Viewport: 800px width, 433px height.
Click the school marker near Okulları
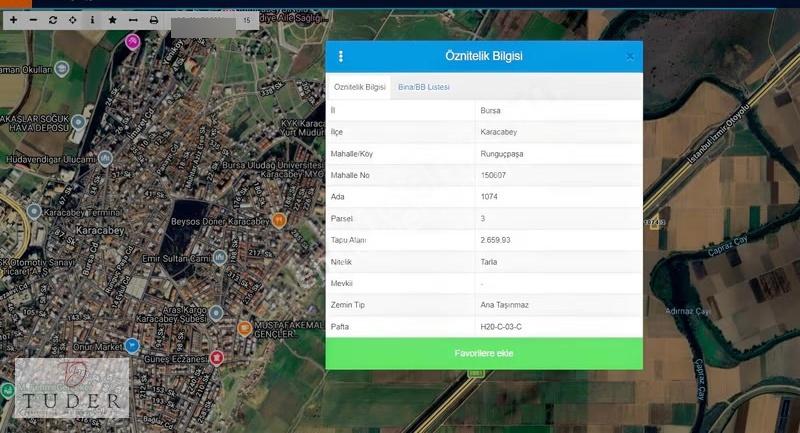62,68
